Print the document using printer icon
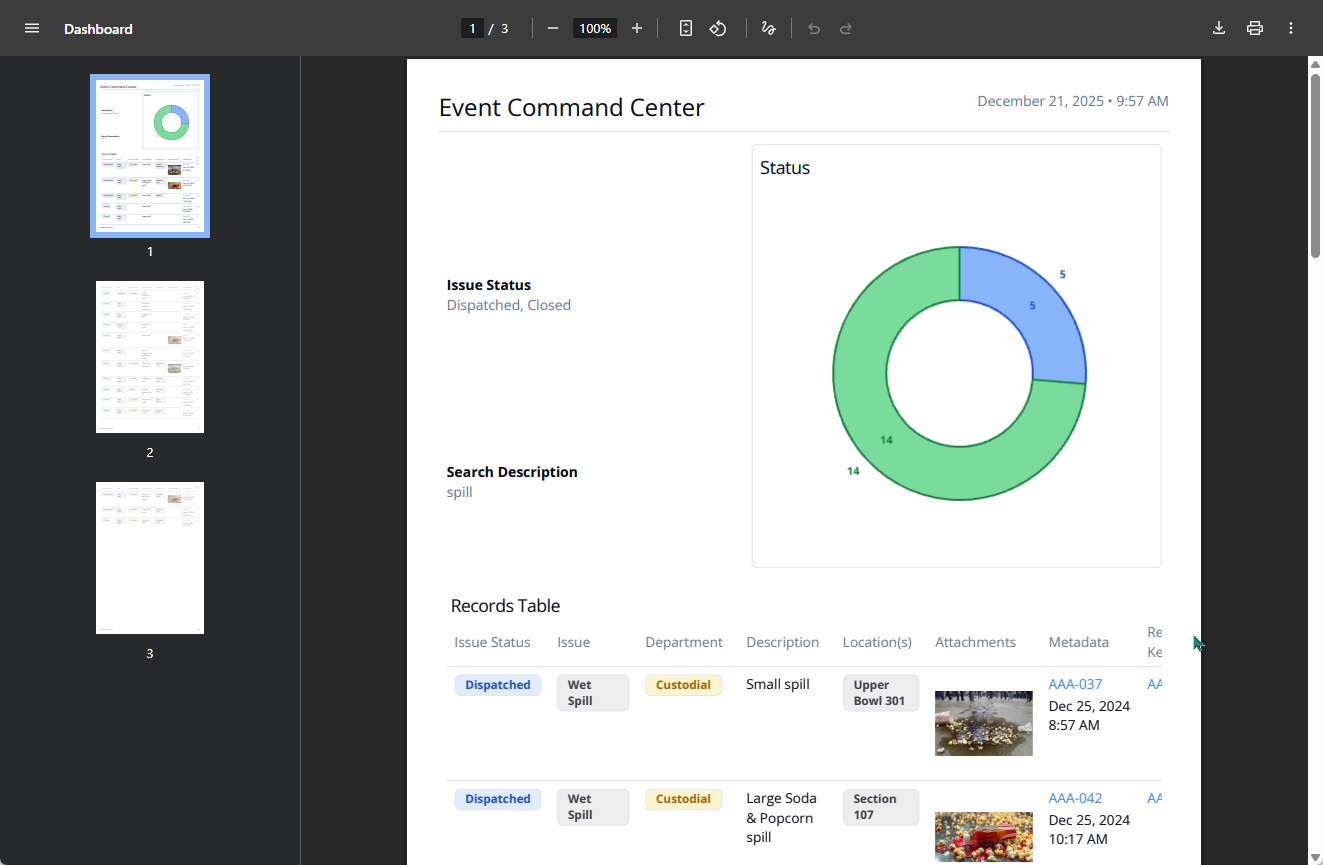The width and height of the screenshot is (1323, 865). click(x=1255, y=28)
